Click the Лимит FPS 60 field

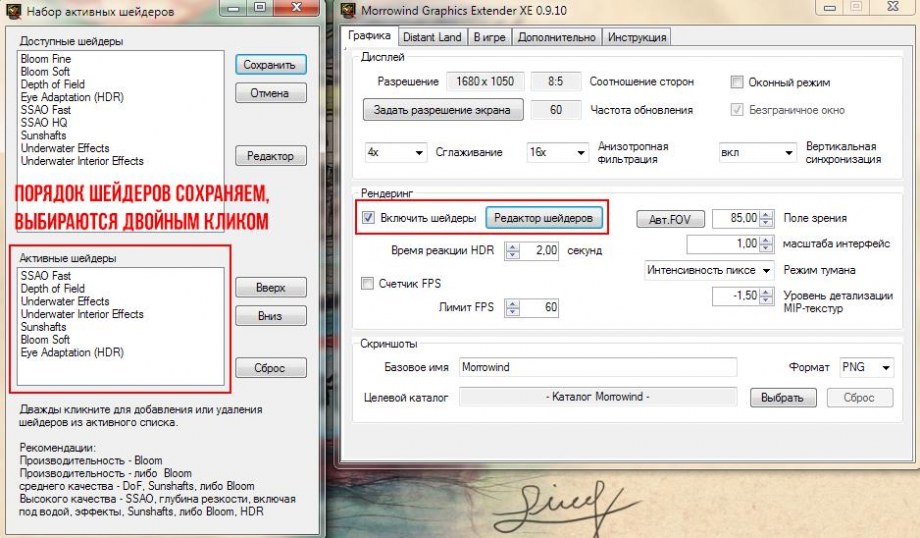click(539, 307)
